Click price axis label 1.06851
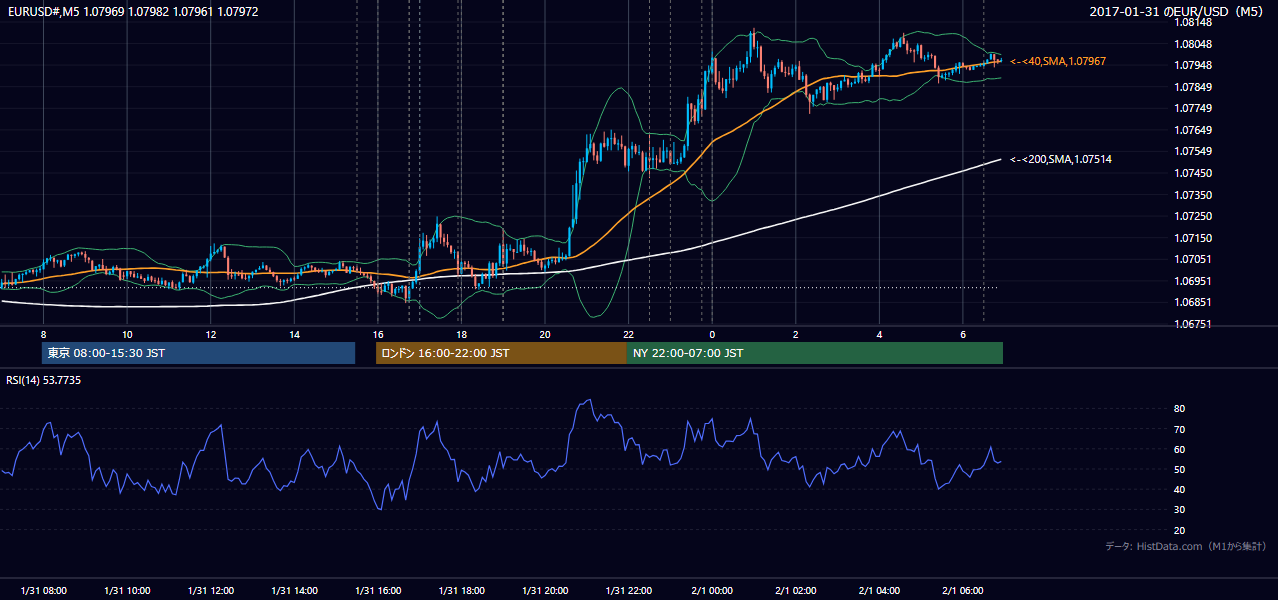 coord(1195,302)
